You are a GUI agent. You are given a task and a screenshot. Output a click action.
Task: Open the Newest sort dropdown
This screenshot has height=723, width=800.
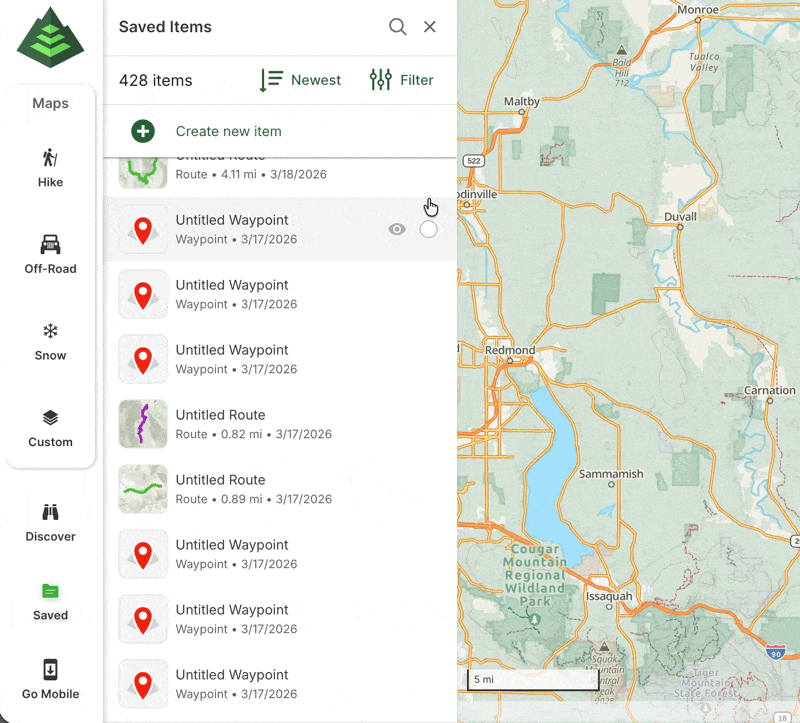tap(300, 80)
